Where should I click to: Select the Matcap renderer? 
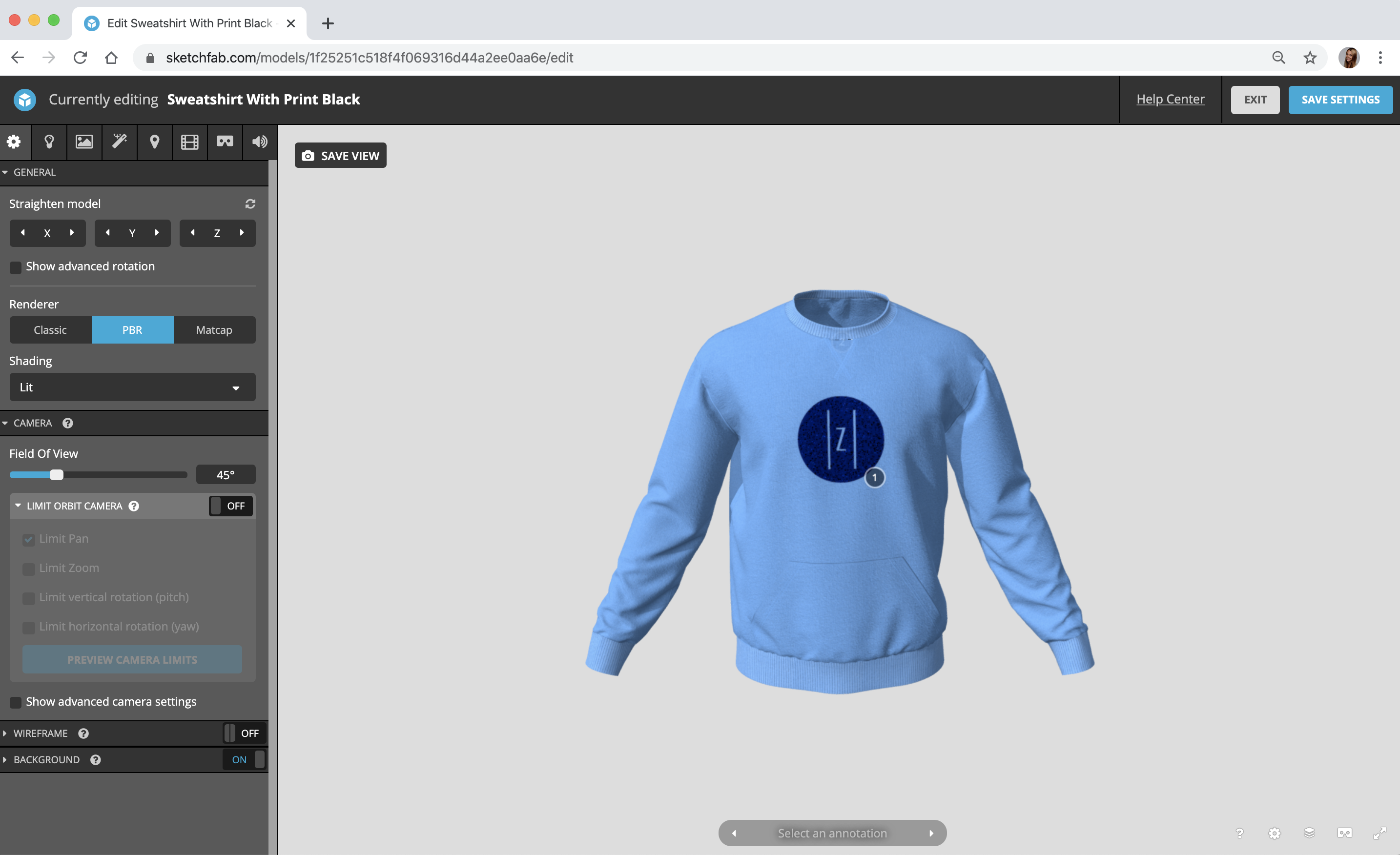pos(214,330)
